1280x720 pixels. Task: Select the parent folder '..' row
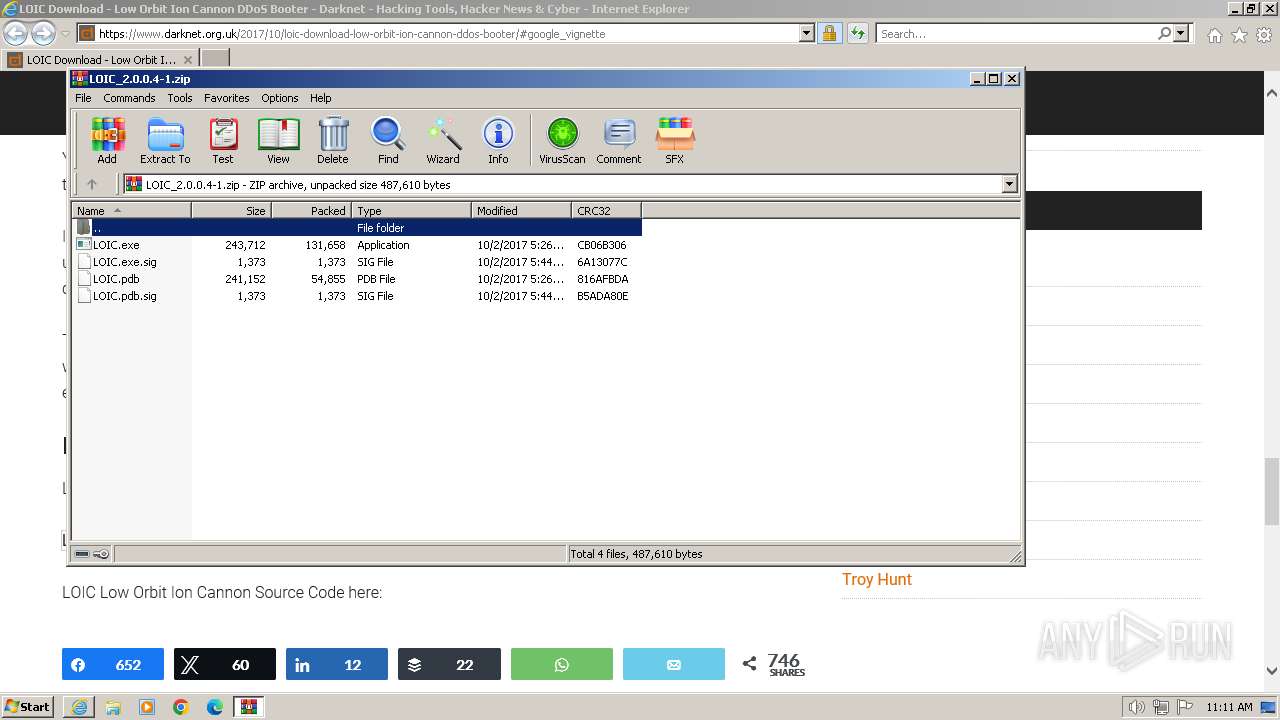(x=357, y=228)
